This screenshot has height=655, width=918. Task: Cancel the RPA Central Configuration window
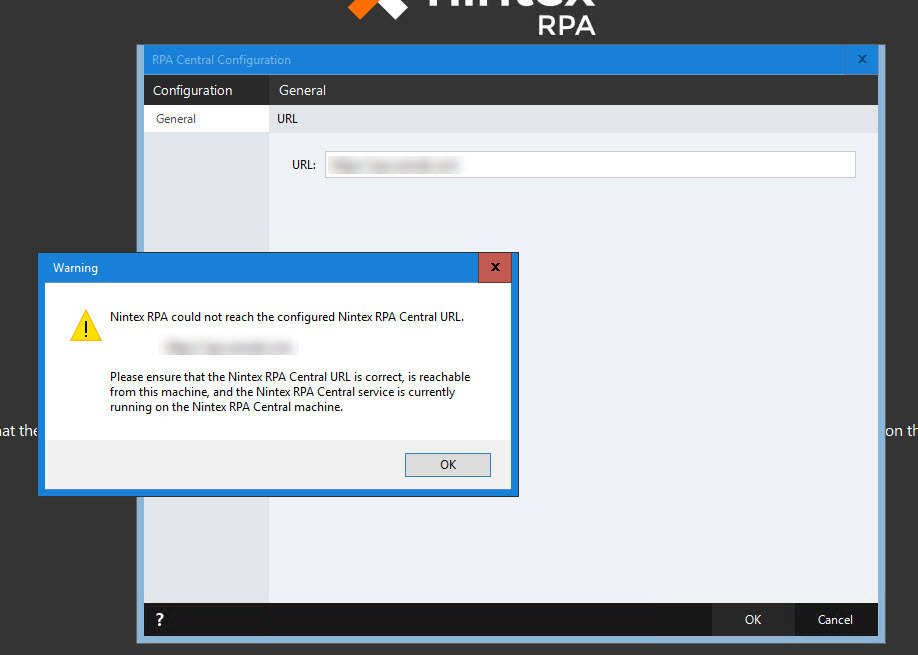pos(835,619)
